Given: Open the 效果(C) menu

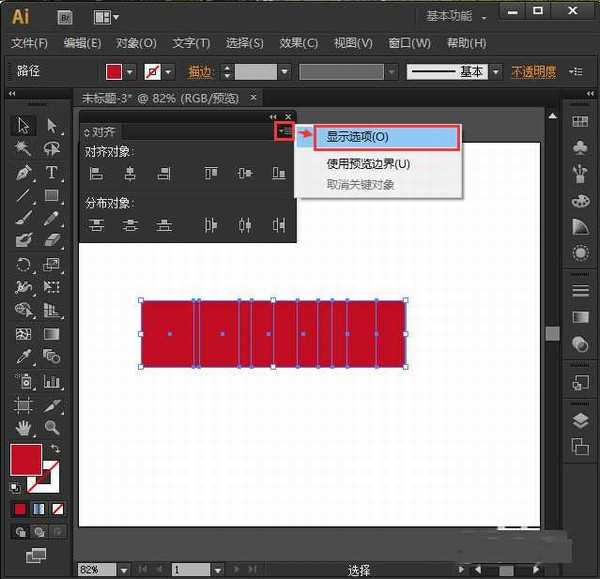Looking at the screenshot, I should (298, 43).
